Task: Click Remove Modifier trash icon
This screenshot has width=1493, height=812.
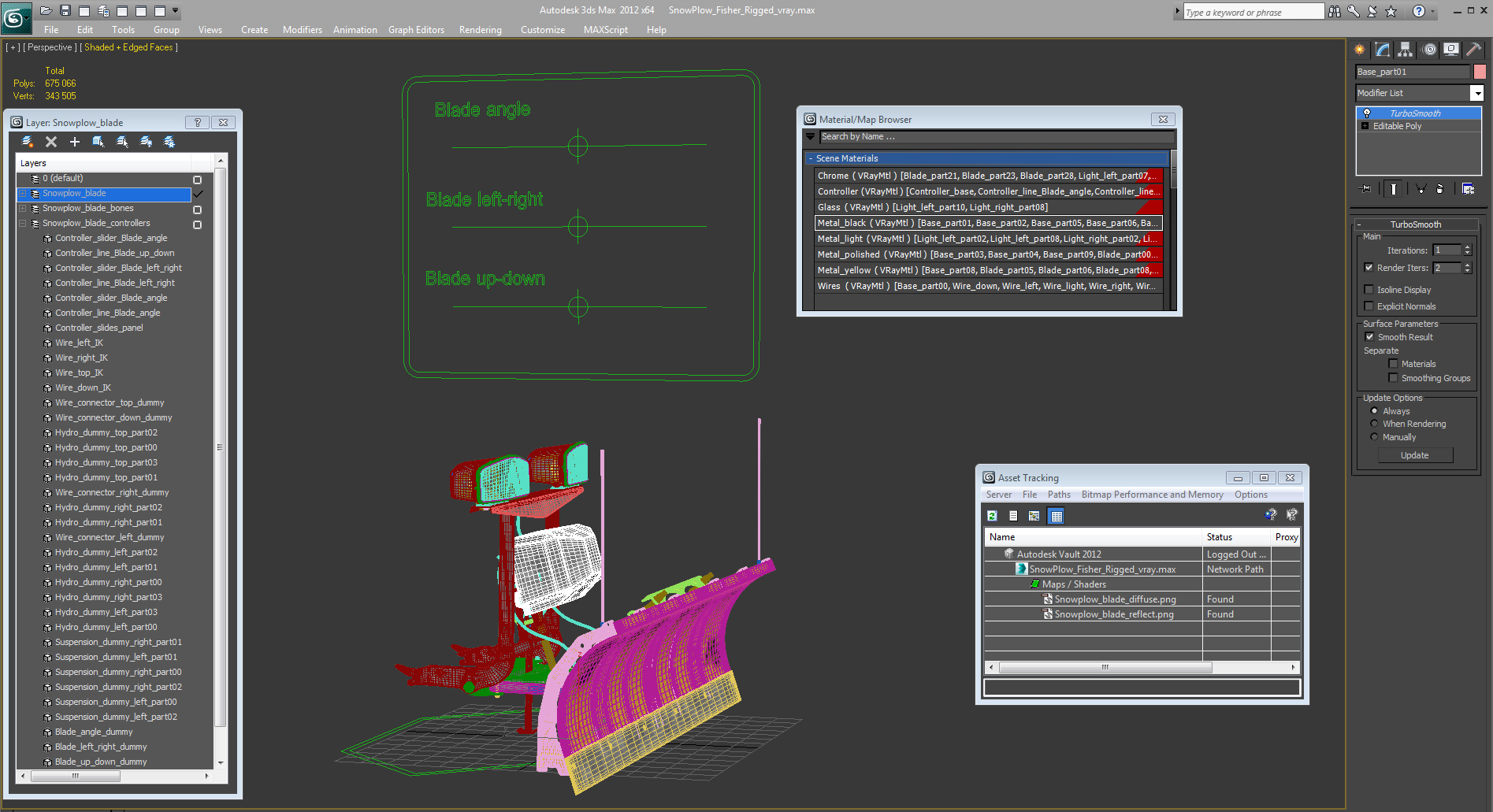Action: click(x=1440, y=189)
